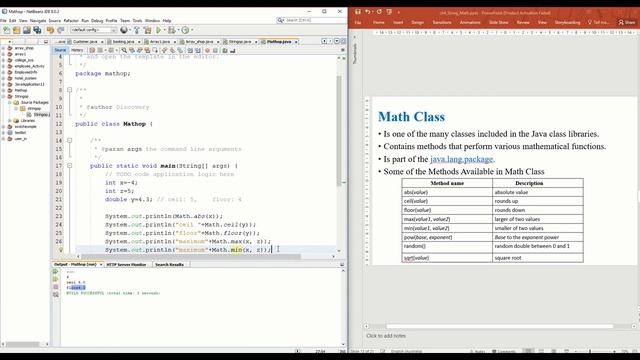Expand array_shop project node

[x=4, y=48]
